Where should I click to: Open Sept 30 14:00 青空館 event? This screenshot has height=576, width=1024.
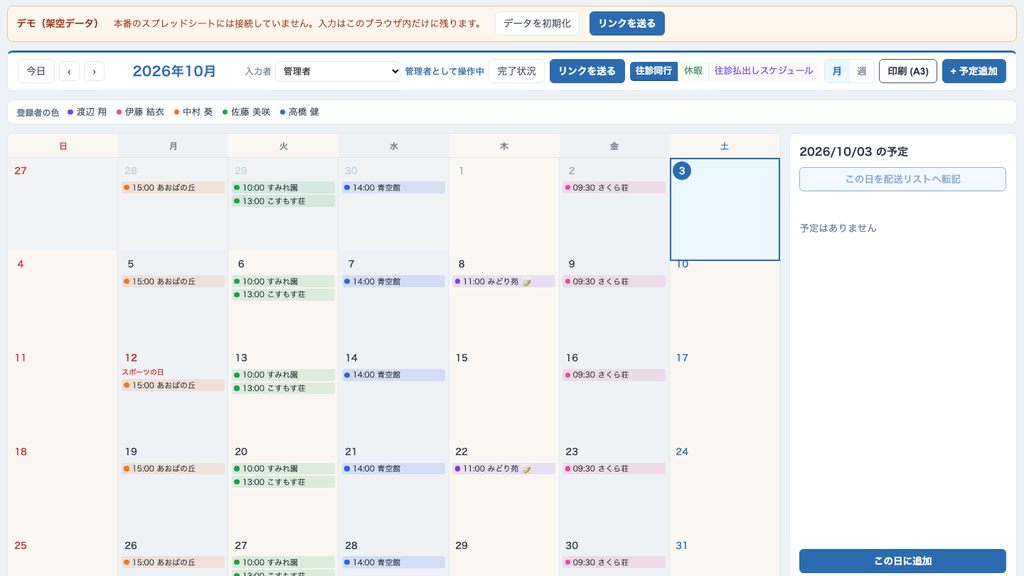pyautogui.click(x=394, y=188)
